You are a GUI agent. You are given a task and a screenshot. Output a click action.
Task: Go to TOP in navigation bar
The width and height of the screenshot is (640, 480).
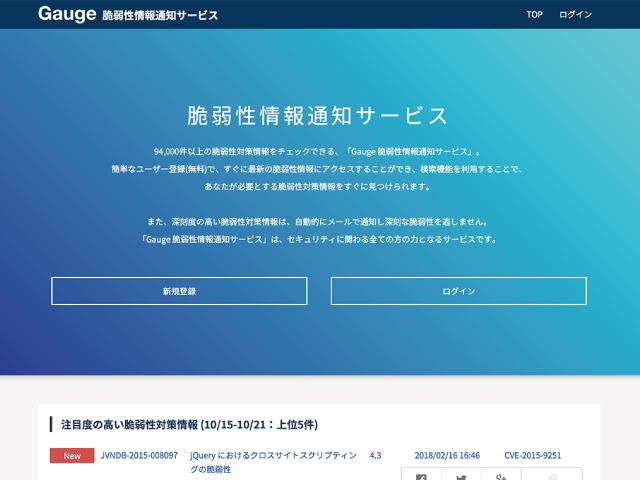535,15
